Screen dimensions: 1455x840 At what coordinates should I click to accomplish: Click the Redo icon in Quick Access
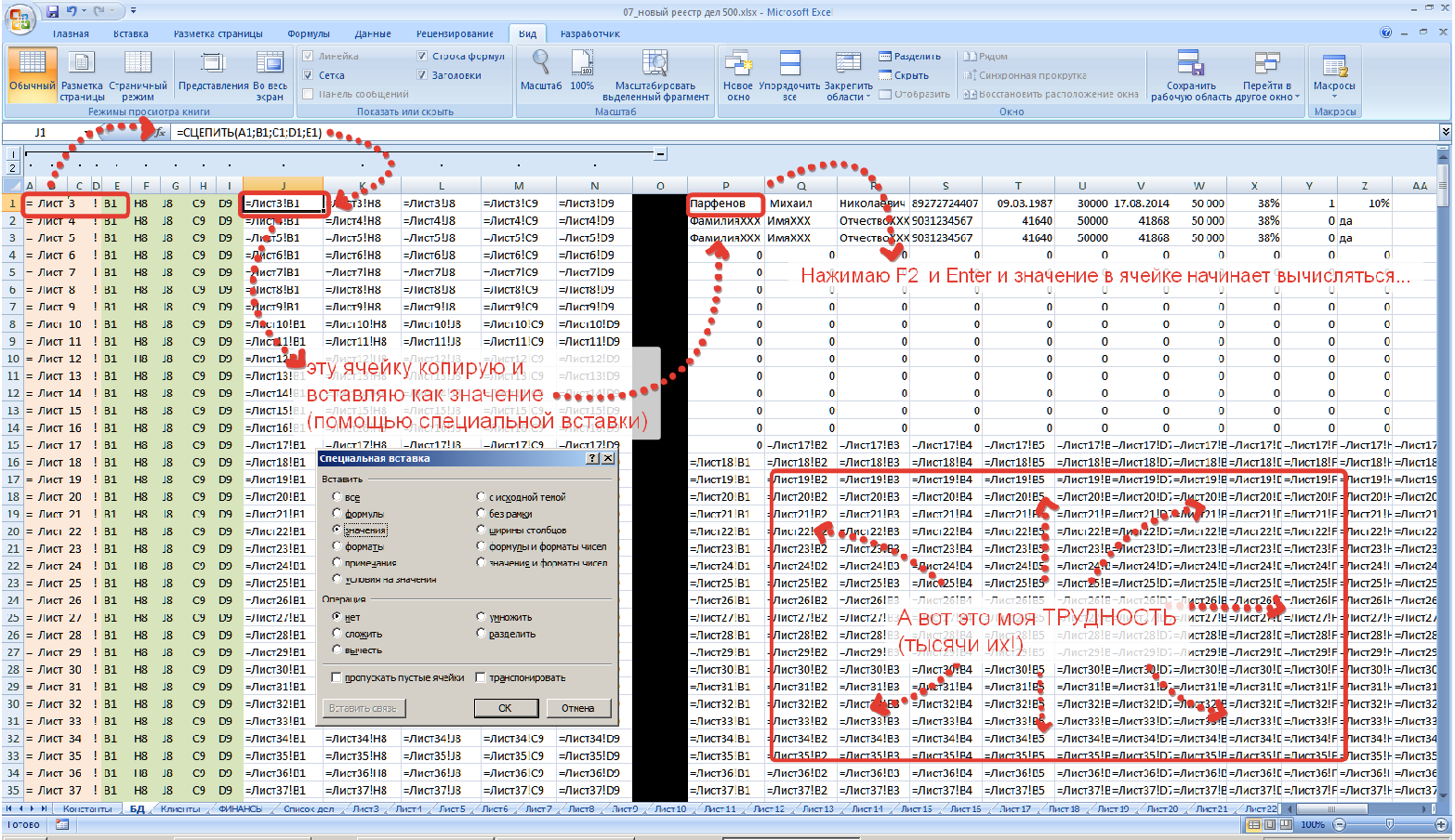(x=100, y=11)
